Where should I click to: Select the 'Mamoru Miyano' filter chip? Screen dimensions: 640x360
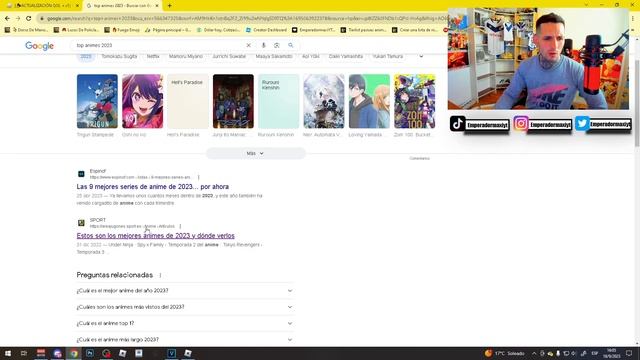[x=186, y=56]
